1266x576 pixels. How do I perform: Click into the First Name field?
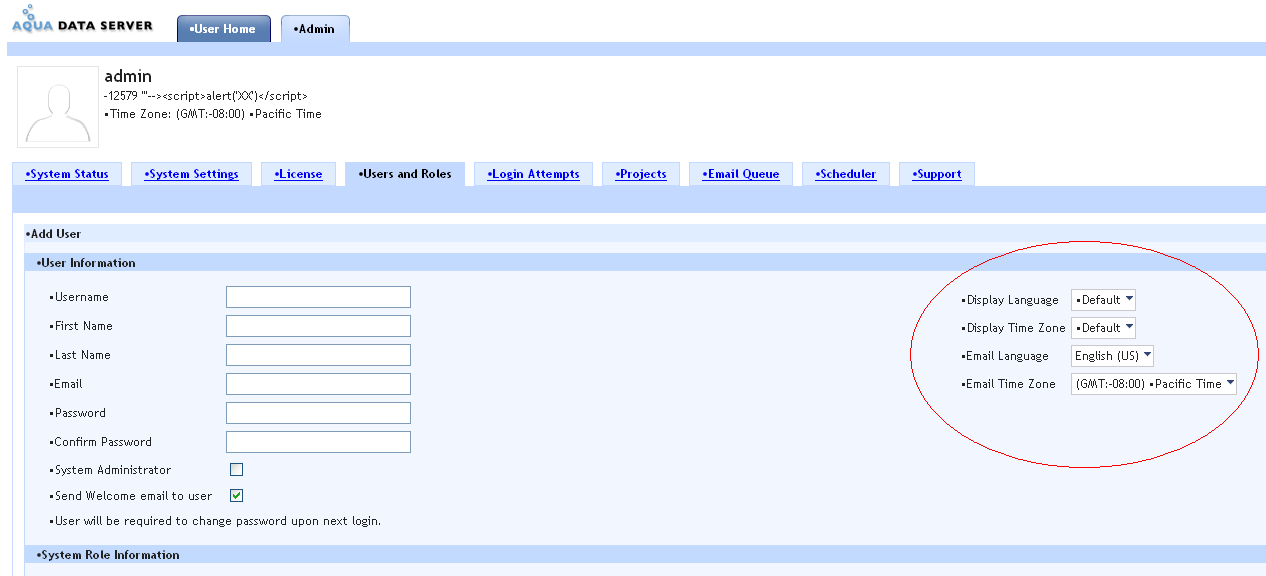point(318,326)
